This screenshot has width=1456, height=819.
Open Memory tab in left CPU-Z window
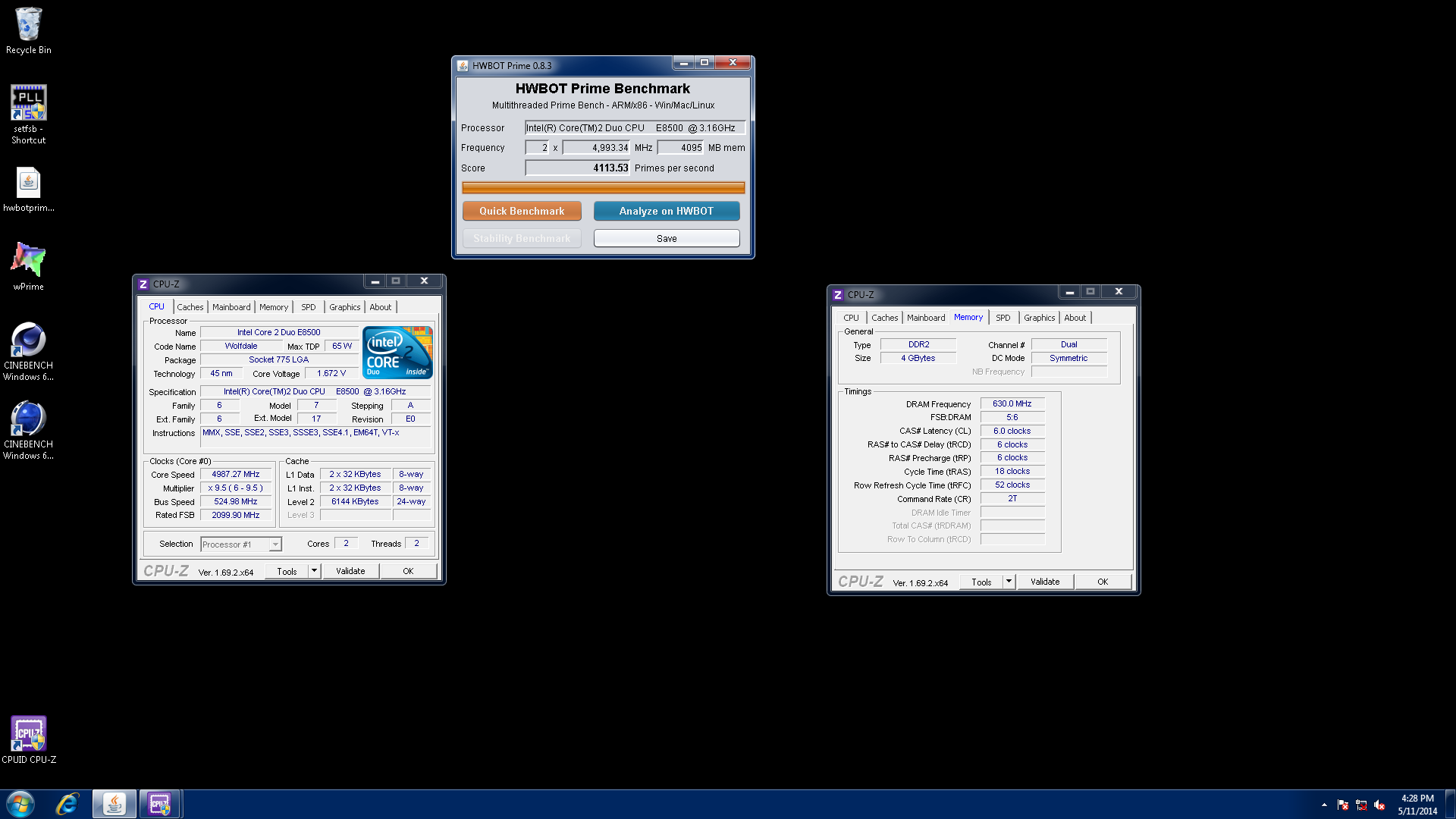pyautogui.click(x=274, y=307)
